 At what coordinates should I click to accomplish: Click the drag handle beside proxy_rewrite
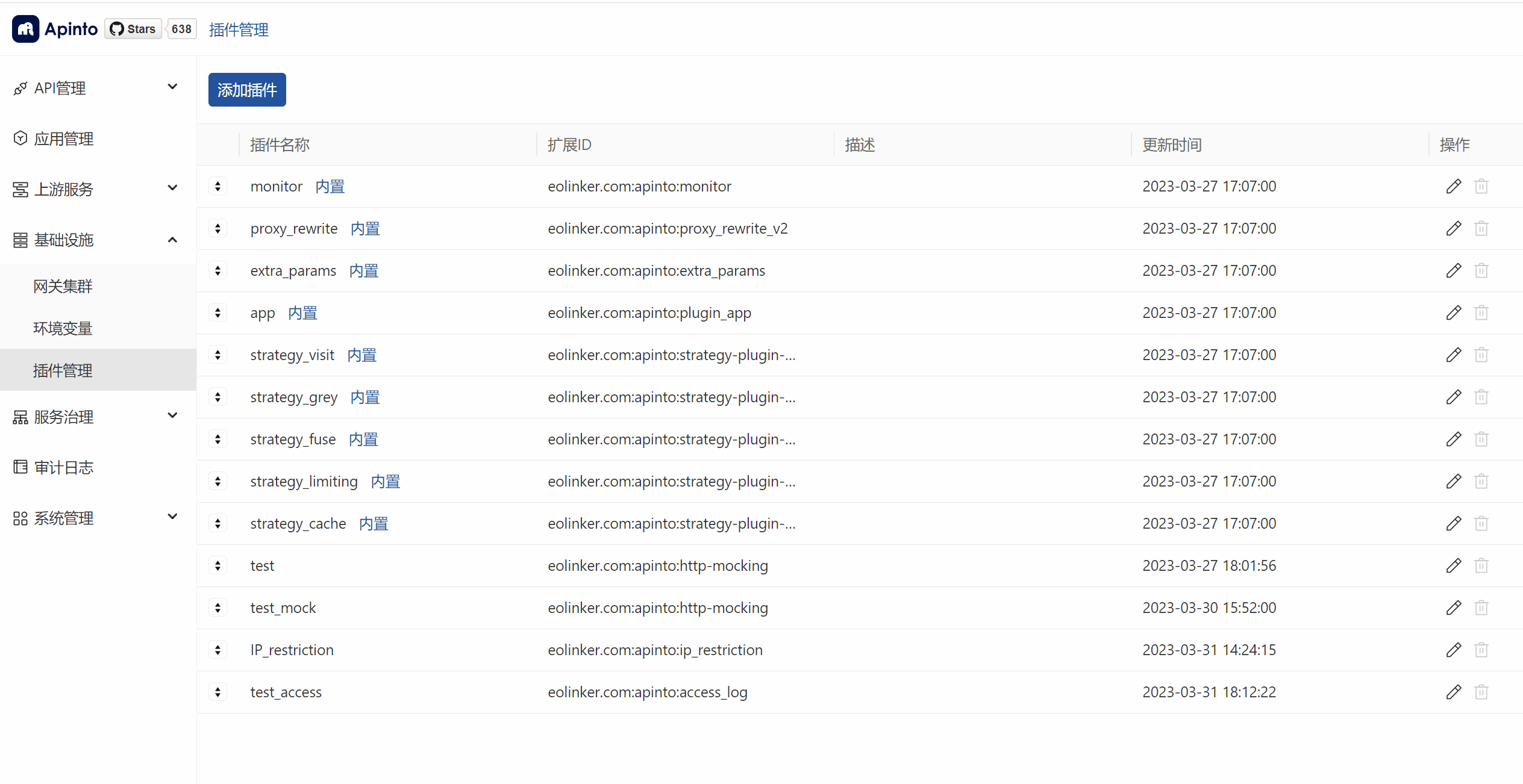217,228
